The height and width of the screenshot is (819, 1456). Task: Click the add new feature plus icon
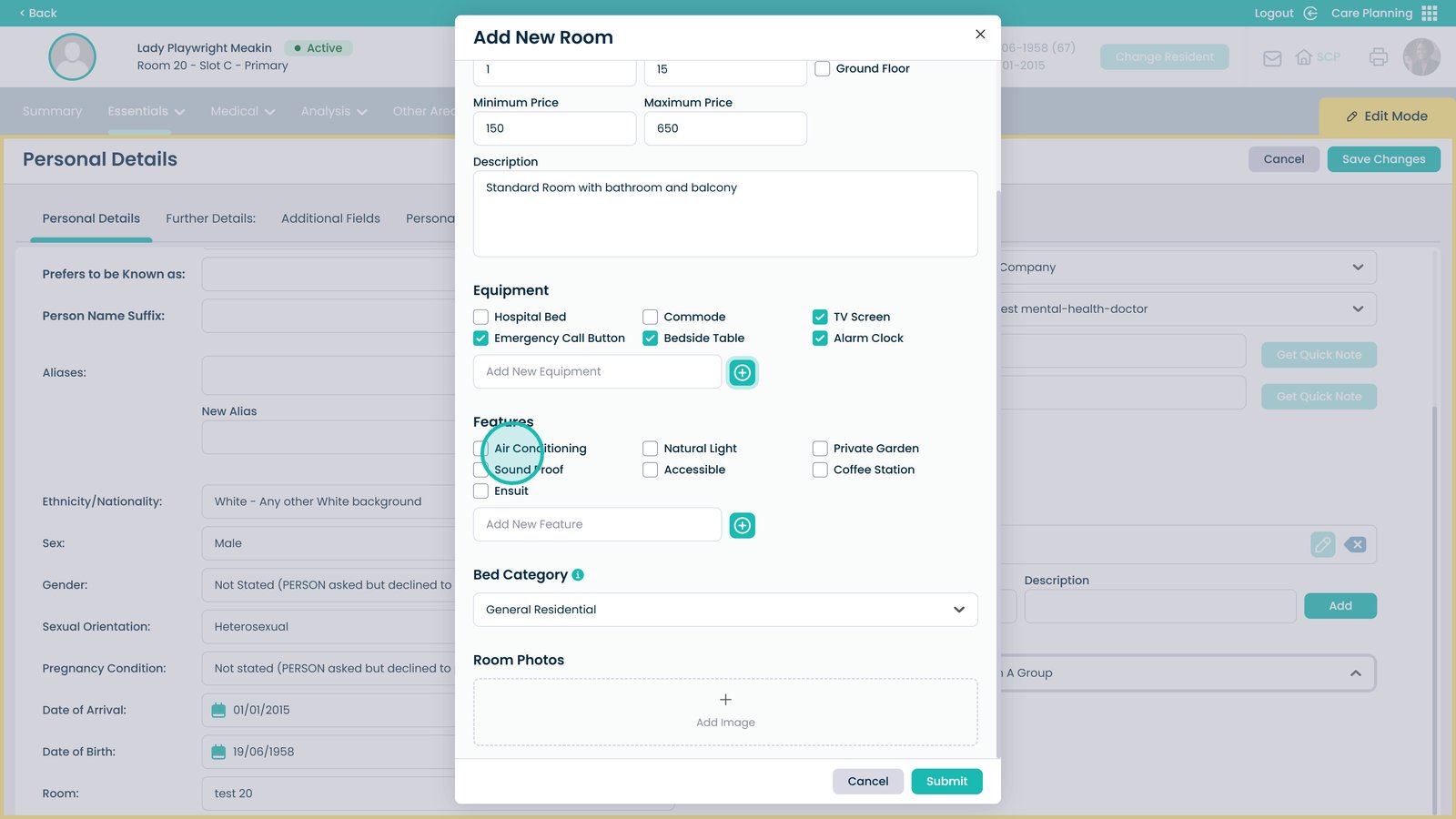(743, 525)
